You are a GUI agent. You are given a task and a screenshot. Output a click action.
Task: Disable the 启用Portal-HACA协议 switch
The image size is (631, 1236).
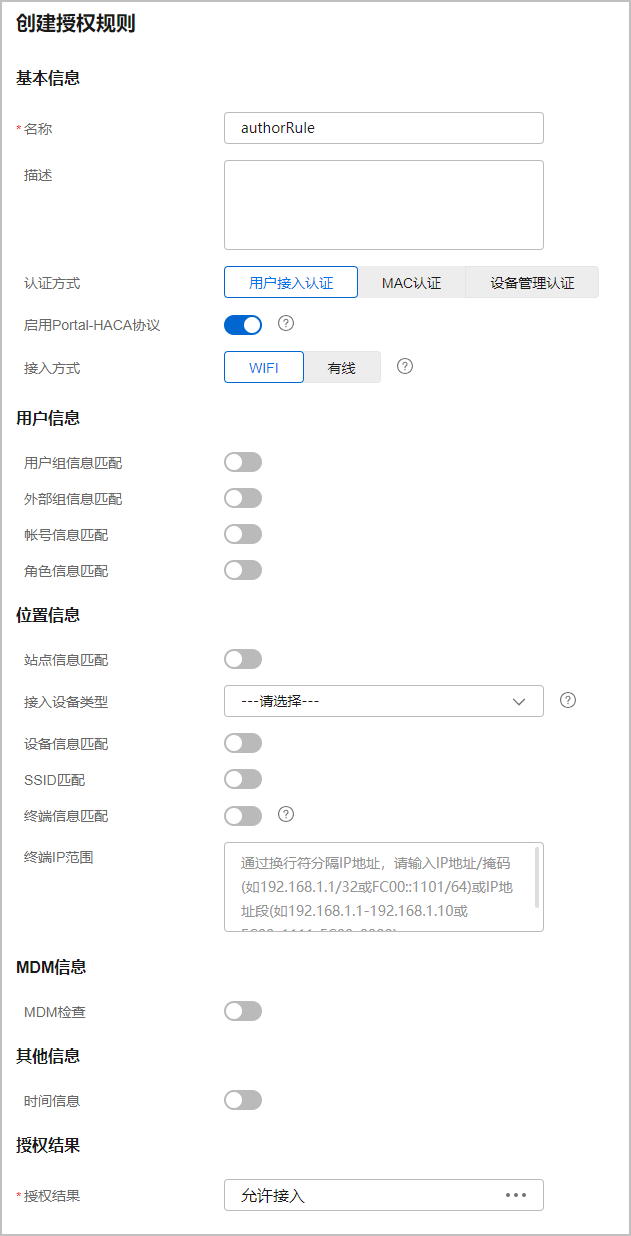tap(243, 325)
